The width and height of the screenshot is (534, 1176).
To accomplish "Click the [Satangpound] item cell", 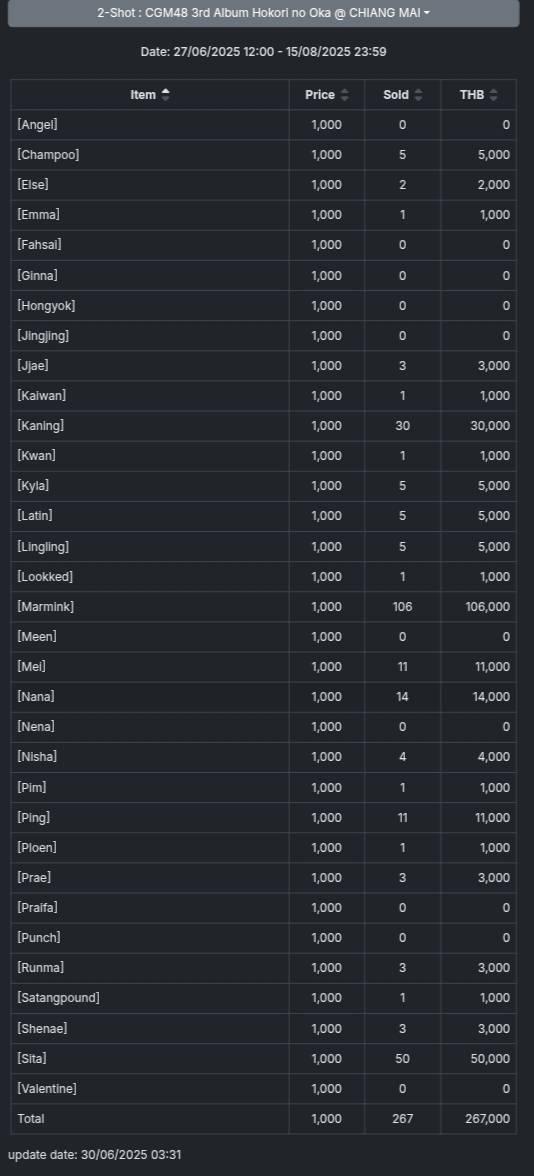I will pyautogui.click(x=150, y=998).
